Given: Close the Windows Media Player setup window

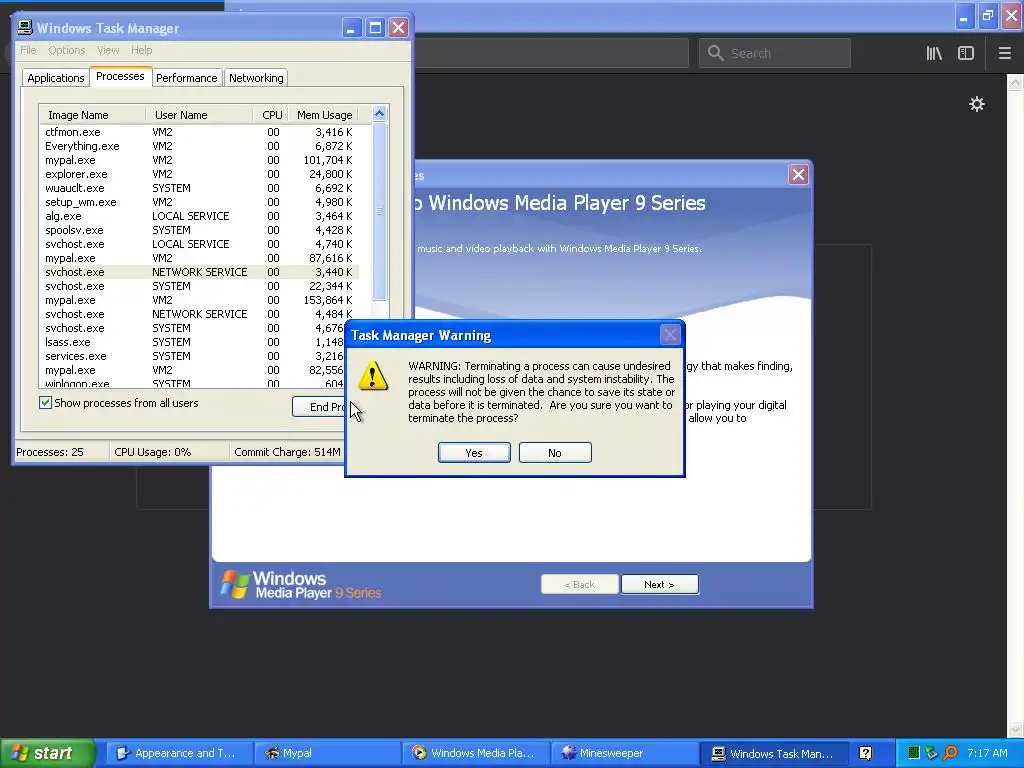Looking at the screenshot, I should (798, 174).
